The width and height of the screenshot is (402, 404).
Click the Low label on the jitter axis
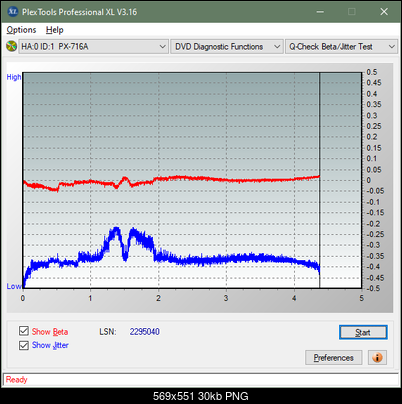(x=14, y=286)
